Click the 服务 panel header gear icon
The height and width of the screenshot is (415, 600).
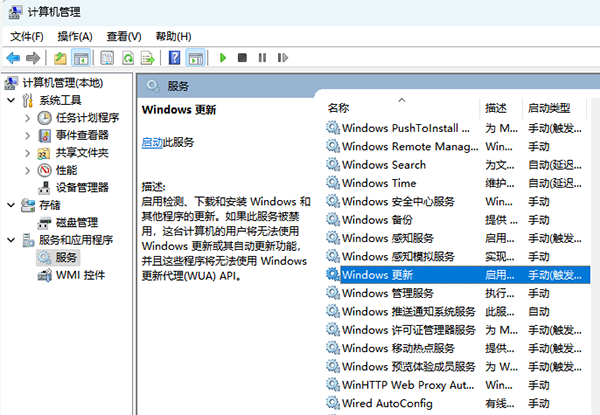pyautogui.click(x=153, y=86)
